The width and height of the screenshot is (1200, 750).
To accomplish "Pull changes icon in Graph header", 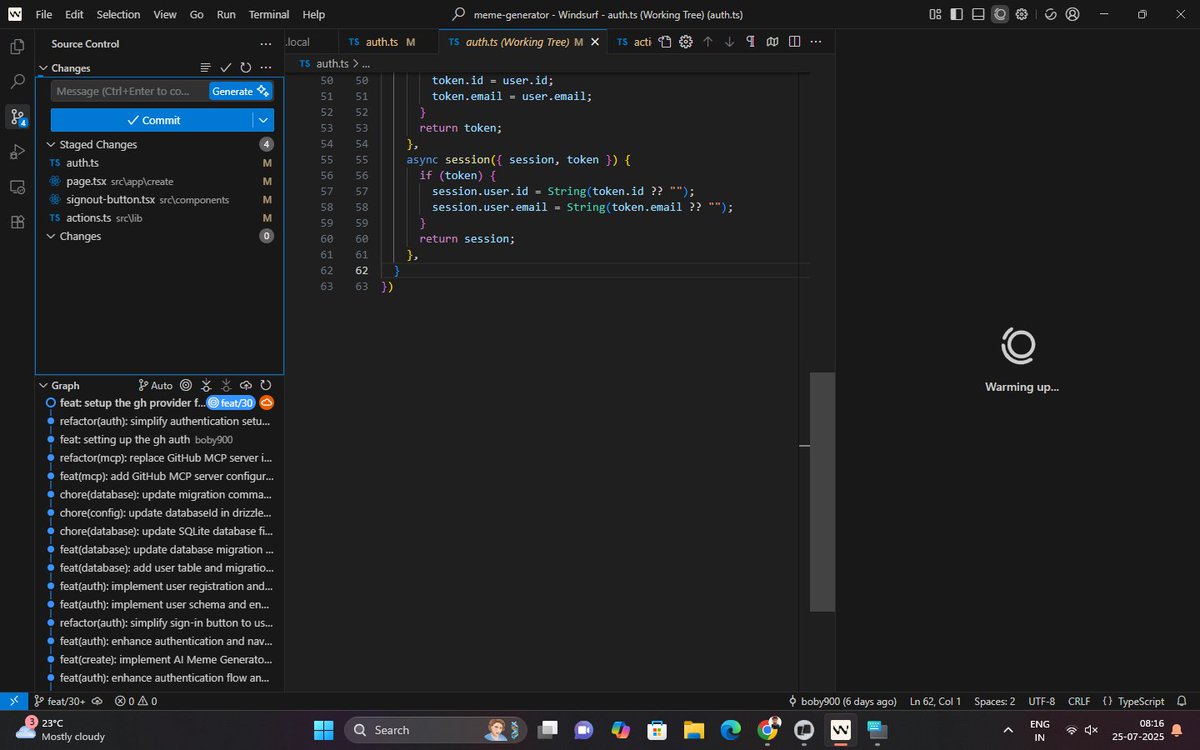I will 226,385.
